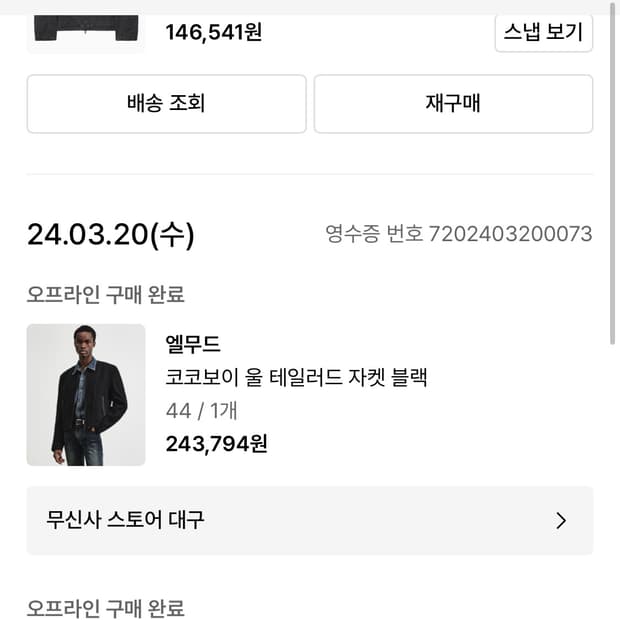Image resolution: width=620 pixels, height=620 pixels.
Task: Open the chevron arrow on store row
Action: click(561, 521)
